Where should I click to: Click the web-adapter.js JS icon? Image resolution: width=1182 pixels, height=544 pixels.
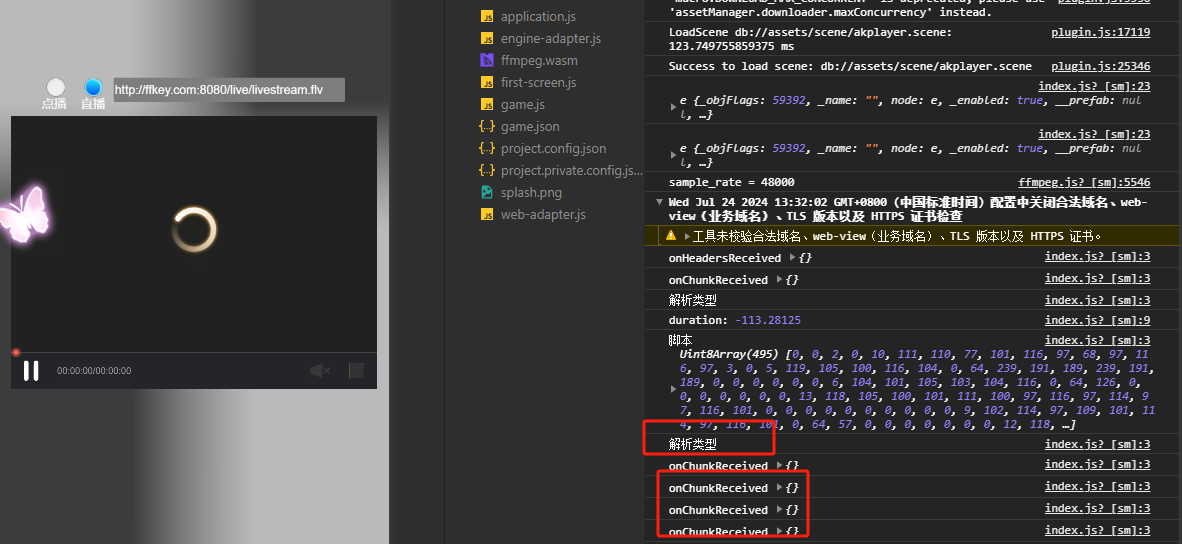pyautogui.click(x=487, y=214)
